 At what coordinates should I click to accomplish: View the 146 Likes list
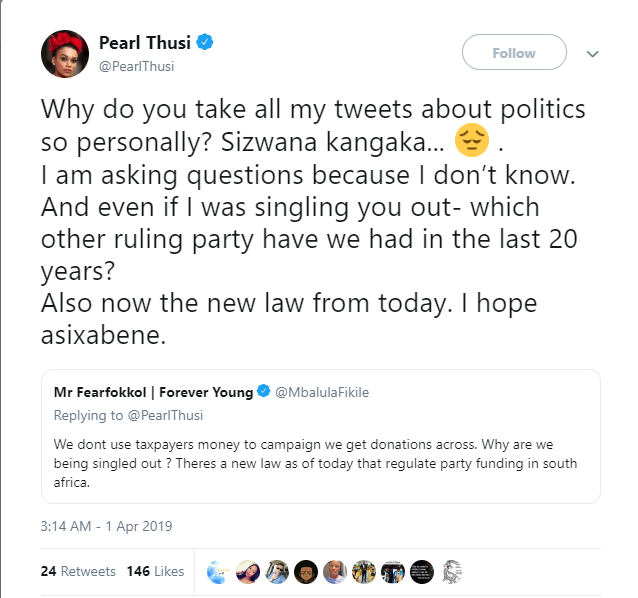155,571
